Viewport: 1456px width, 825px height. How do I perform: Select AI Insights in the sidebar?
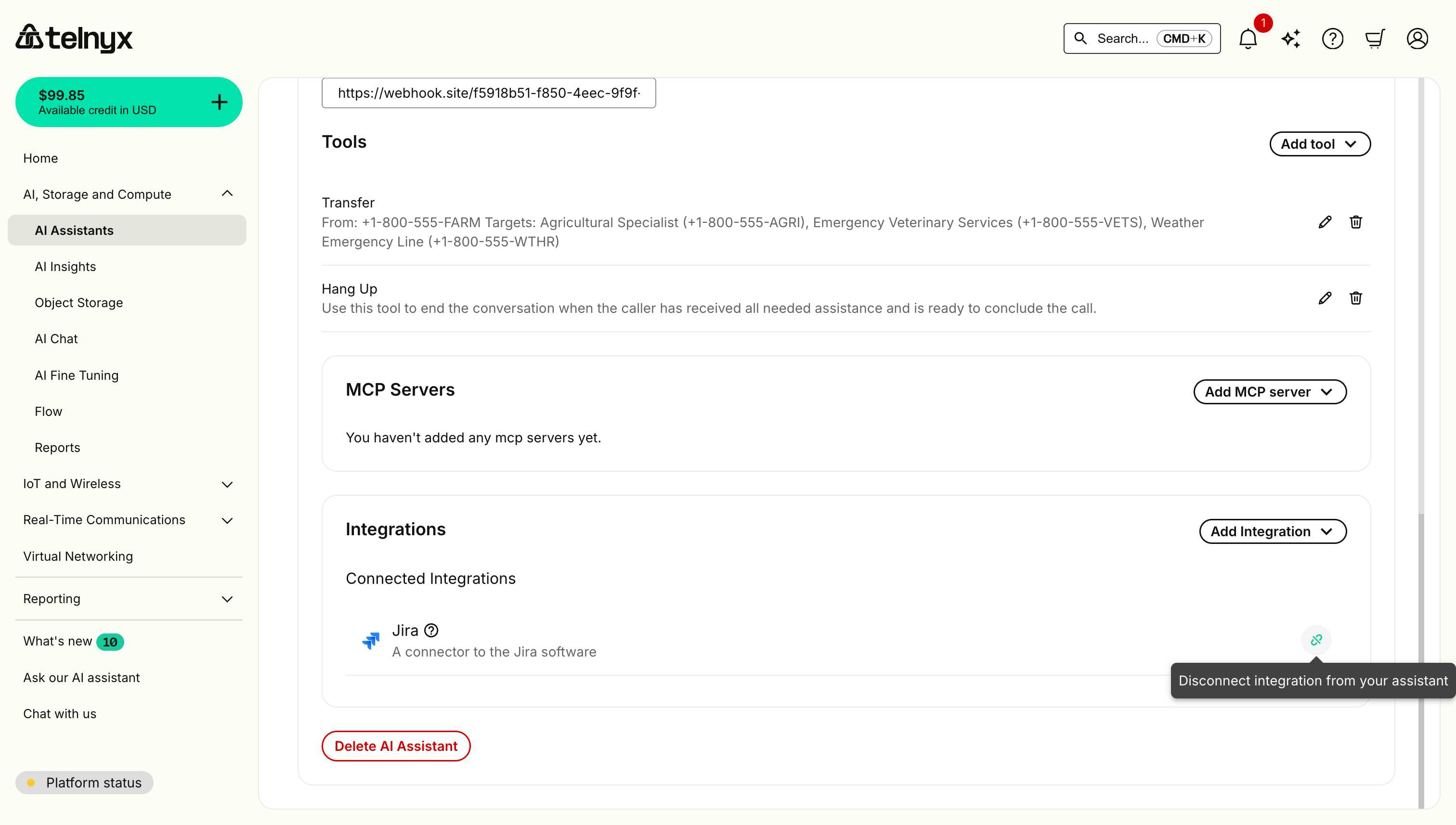(x=65, y=266)
